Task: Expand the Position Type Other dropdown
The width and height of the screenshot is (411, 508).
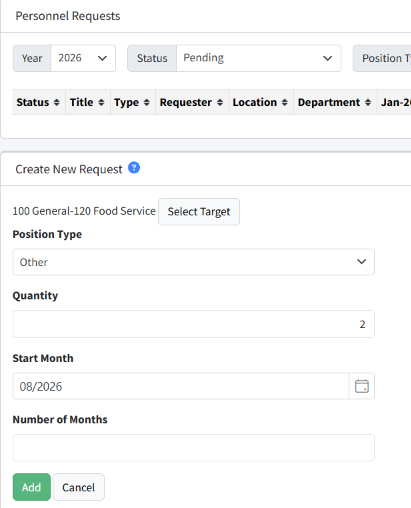Action: click(x=194, y=262)
